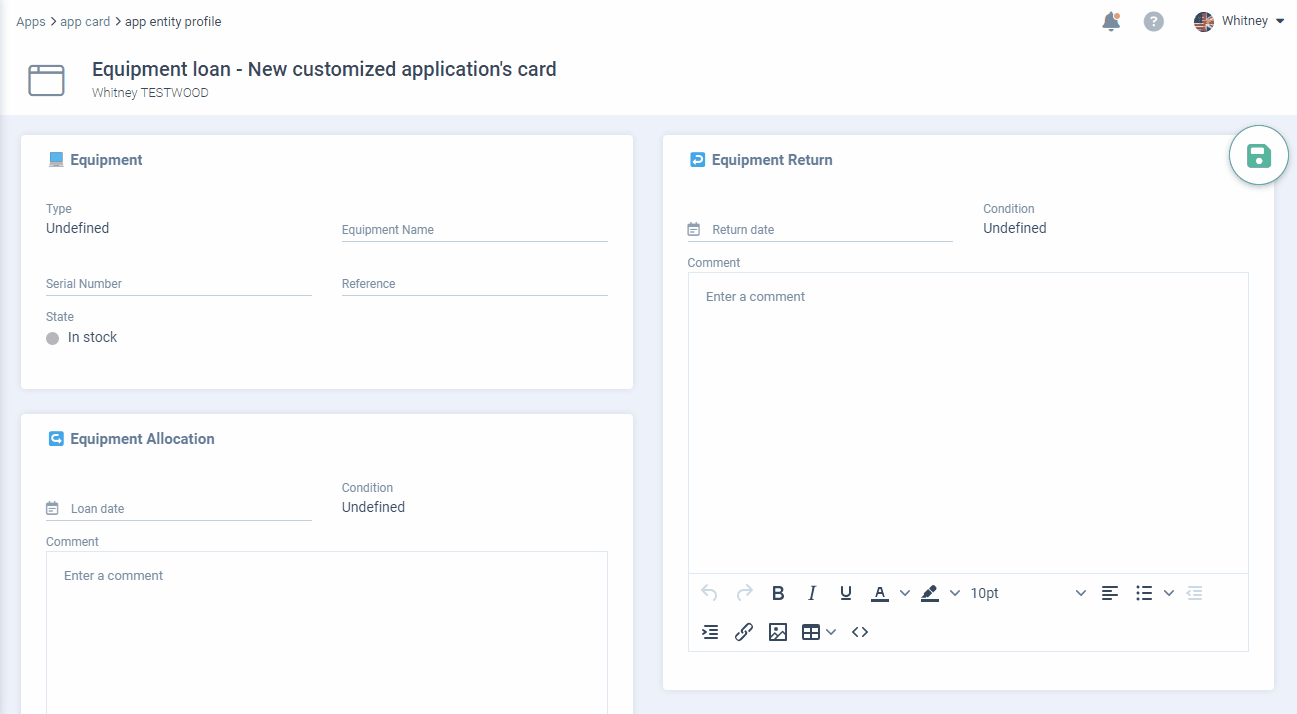The image size is (1297, 714).
Task: Click the Equipment Return heading
Action: (772, 160)
